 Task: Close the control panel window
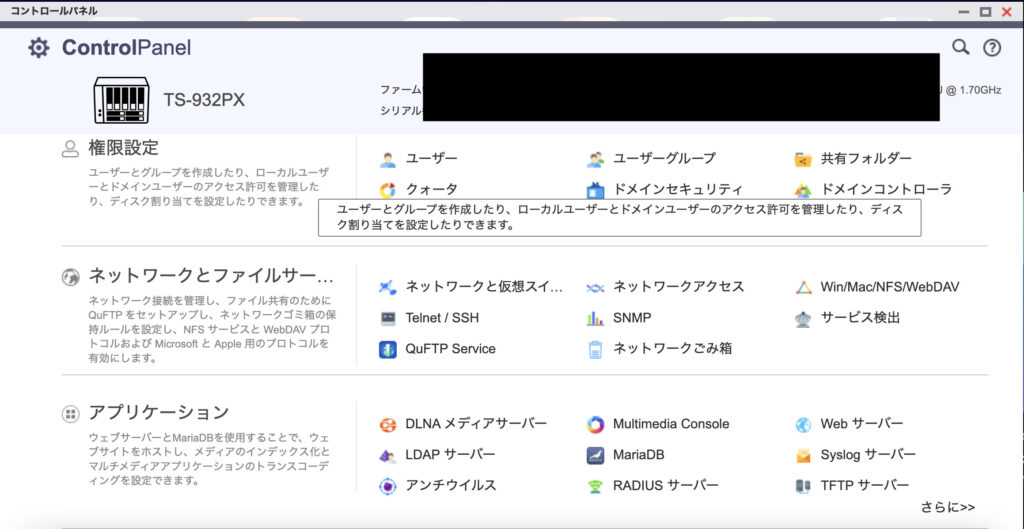coord(1006,11)
